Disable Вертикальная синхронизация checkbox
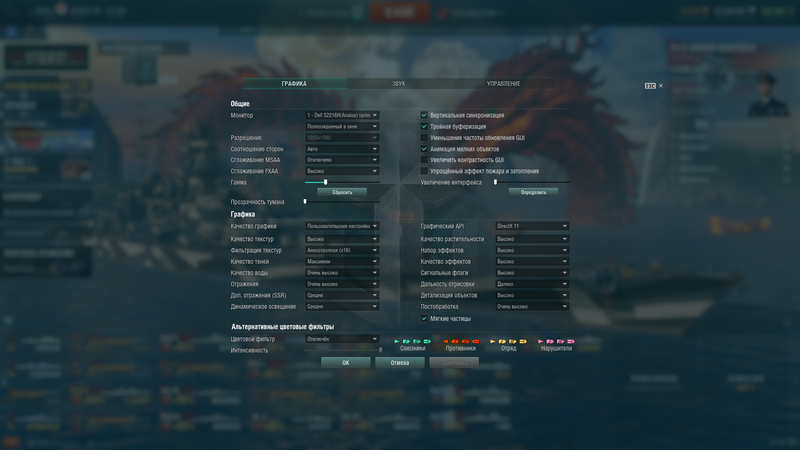The width and height of the screenshot is (800, 450). [424, 115]
